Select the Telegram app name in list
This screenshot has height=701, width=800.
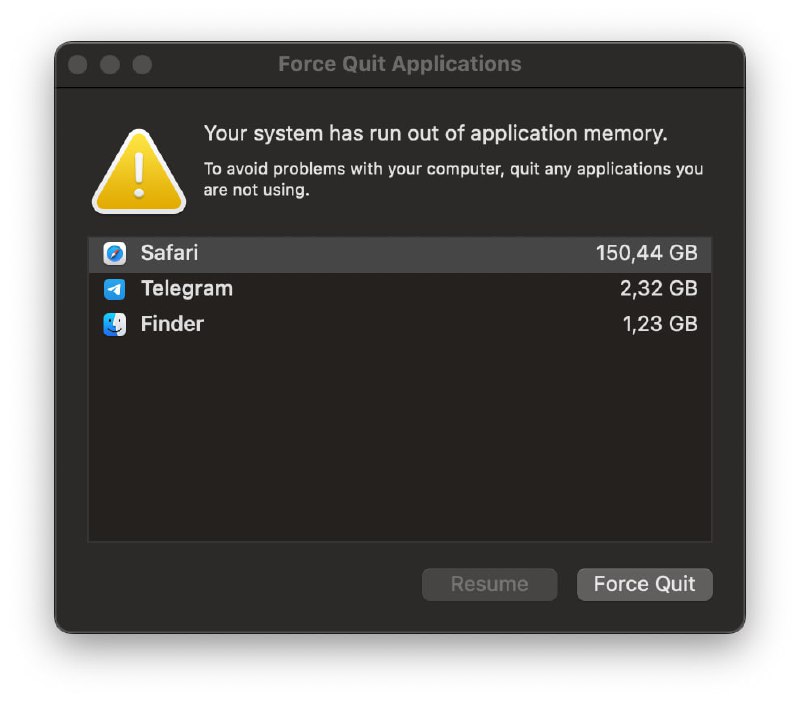pyautogui.click(x=186, y=289)
